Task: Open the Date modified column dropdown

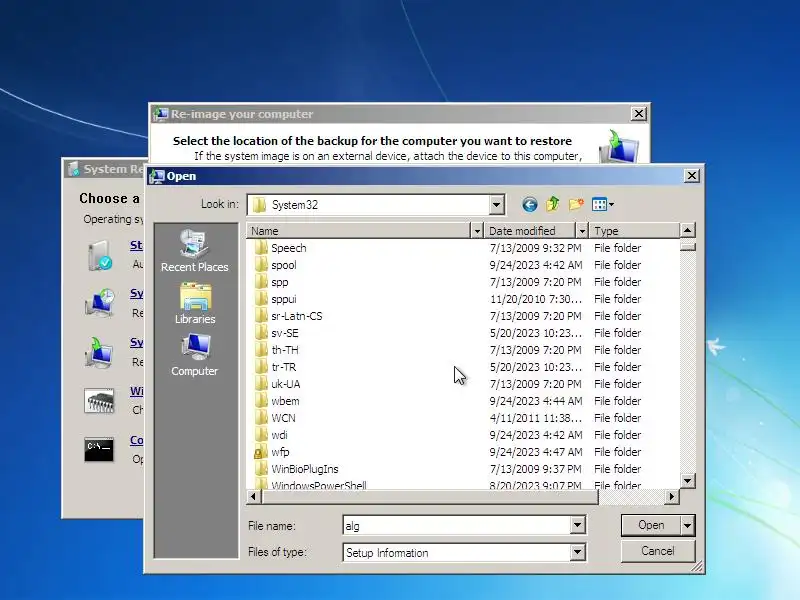Action: [x=582, y=231]
